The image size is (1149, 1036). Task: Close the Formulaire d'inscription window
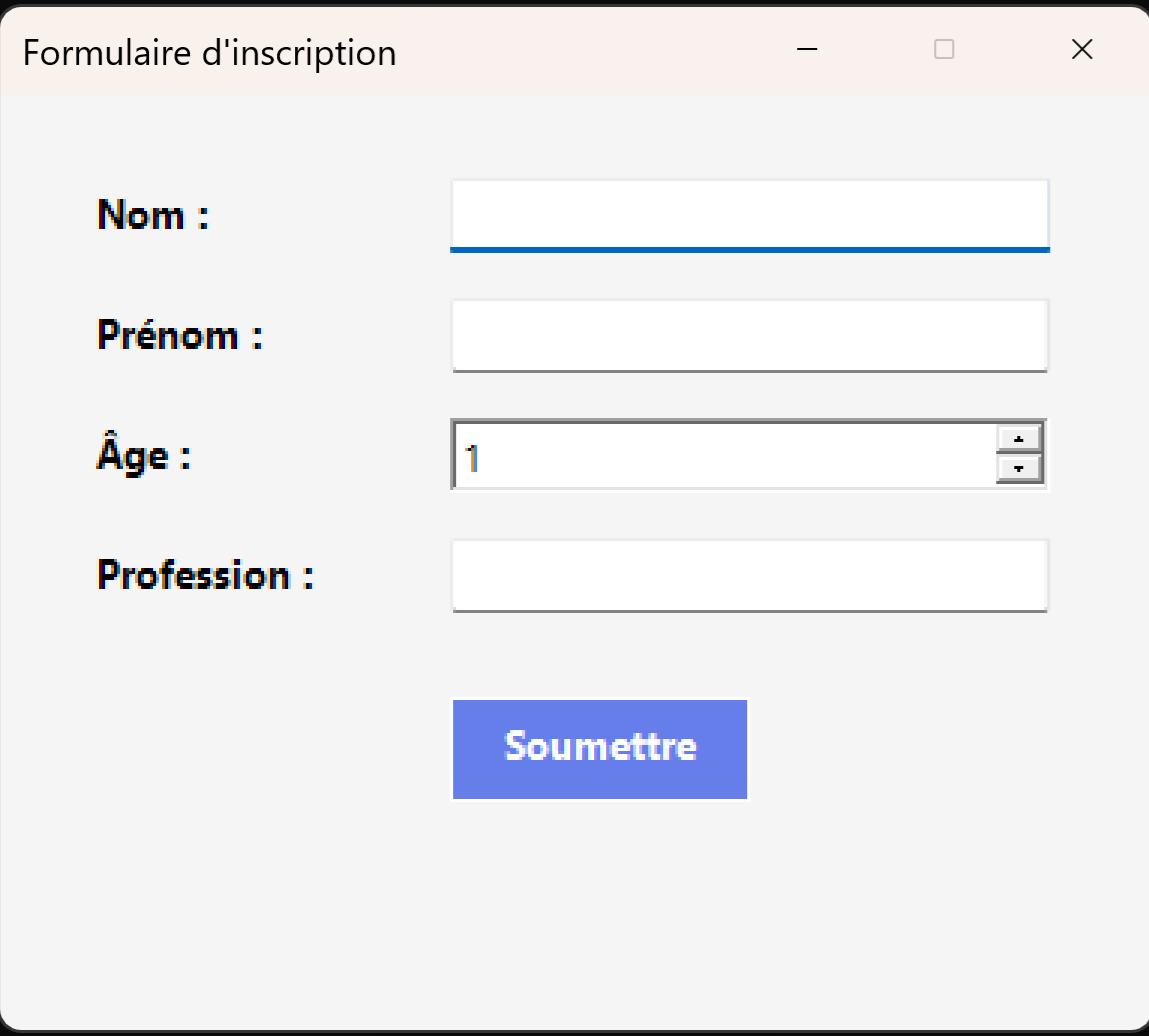point(1081,49)
